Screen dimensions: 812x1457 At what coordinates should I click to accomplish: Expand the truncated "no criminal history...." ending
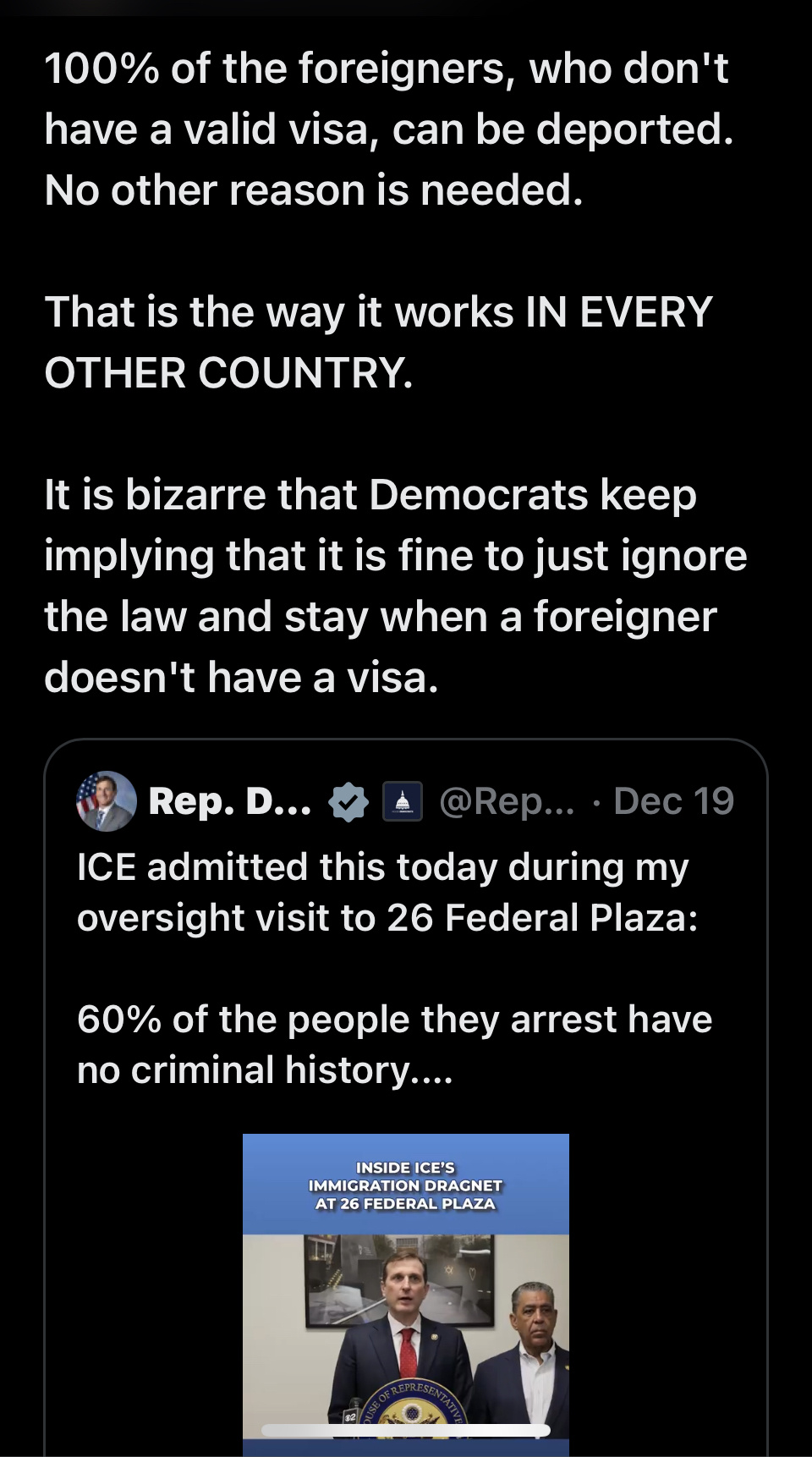click(266, 1070)
